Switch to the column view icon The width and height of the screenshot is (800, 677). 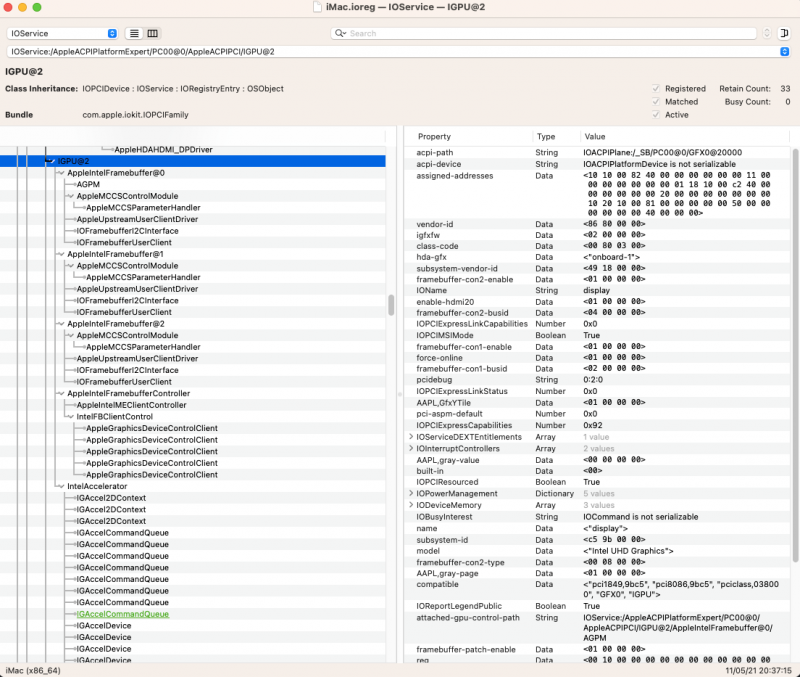coord(151,33)
